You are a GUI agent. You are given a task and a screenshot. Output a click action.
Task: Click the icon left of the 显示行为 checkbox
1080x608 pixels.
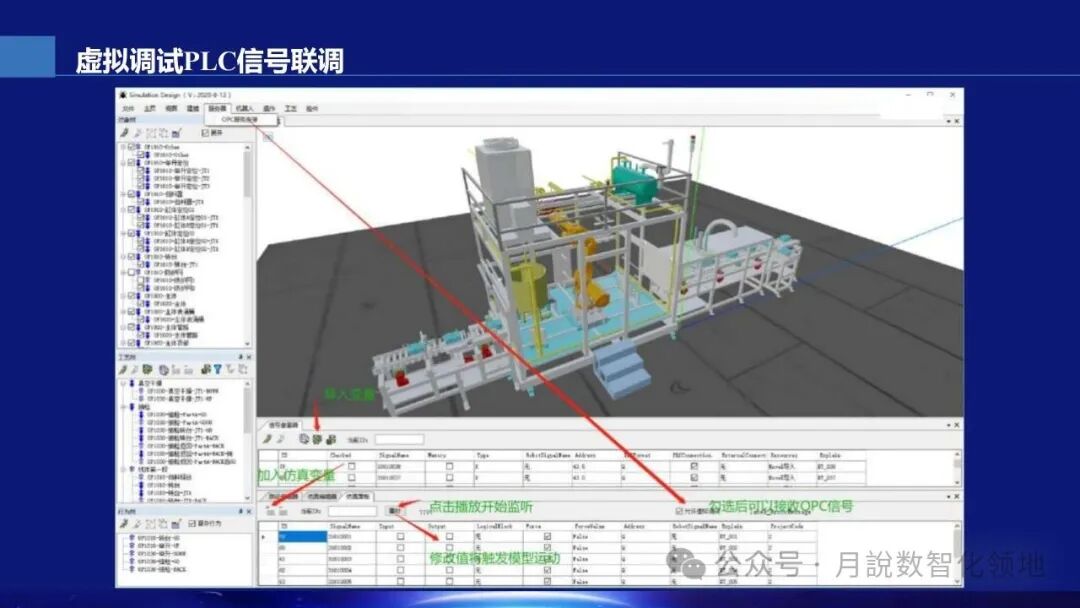(x=176, y=523)
